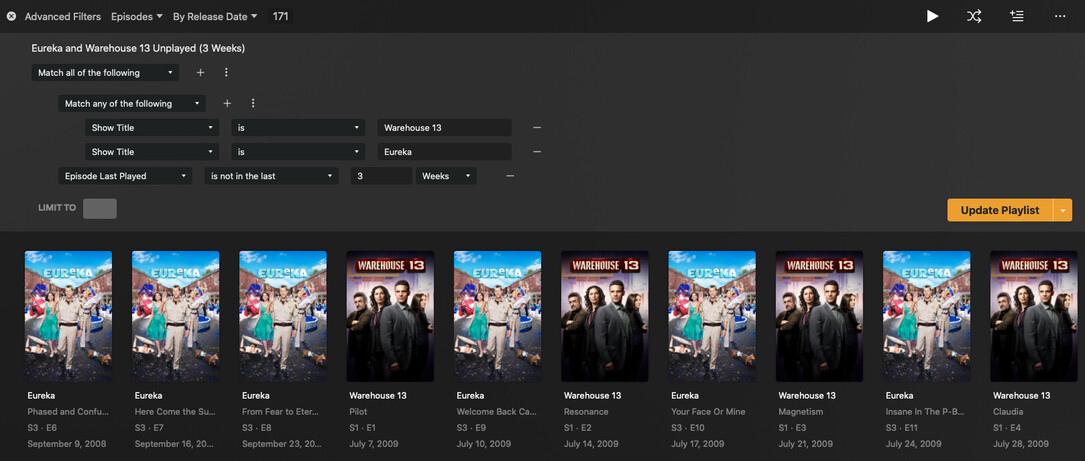
Task: Click episode title 'Your Face Or Mine'
Action: [x=709, y=412]
